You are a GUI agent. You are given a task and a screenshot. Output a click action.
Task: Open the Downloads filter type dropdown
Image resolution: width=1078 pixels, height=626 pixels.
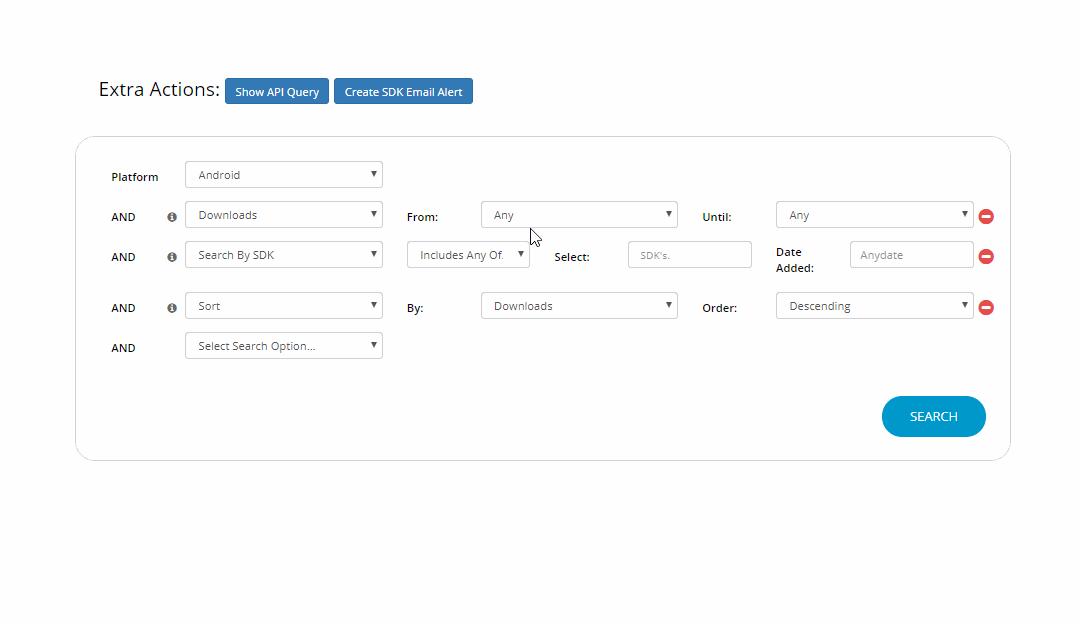coord(284,215)
